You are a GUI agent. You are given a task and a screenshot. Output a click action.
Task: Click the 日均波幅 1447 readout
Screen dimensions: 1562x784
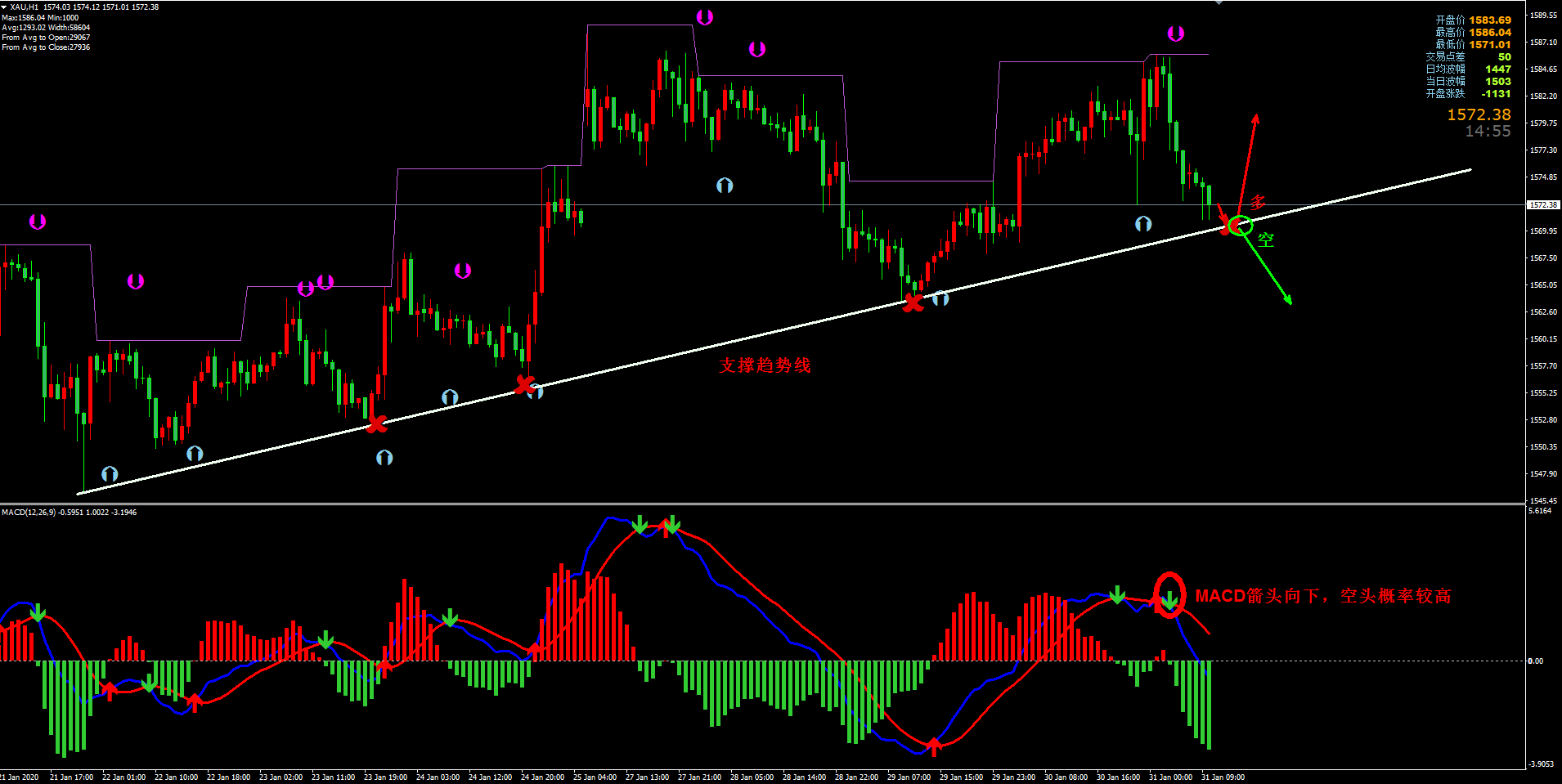pos(1468,69)
